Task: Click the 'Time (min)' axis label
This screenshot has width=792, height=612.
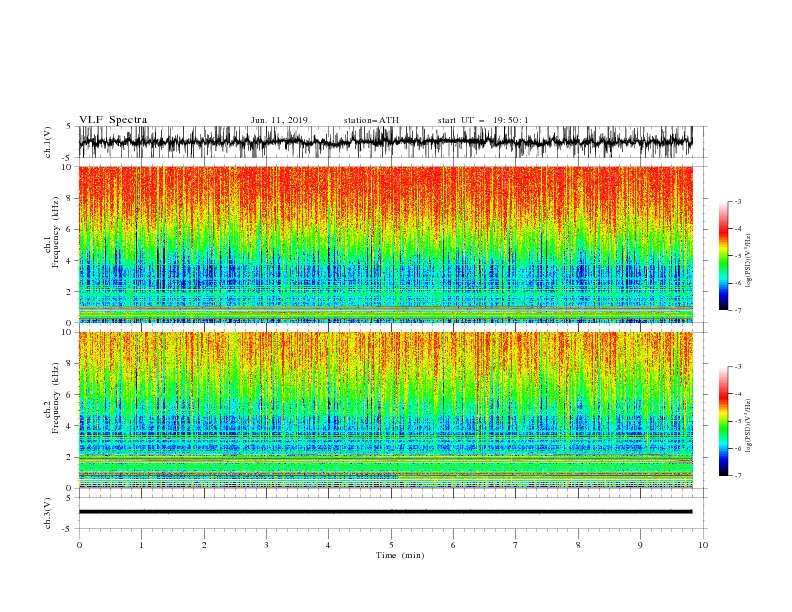Action: [x=400, y=555]
